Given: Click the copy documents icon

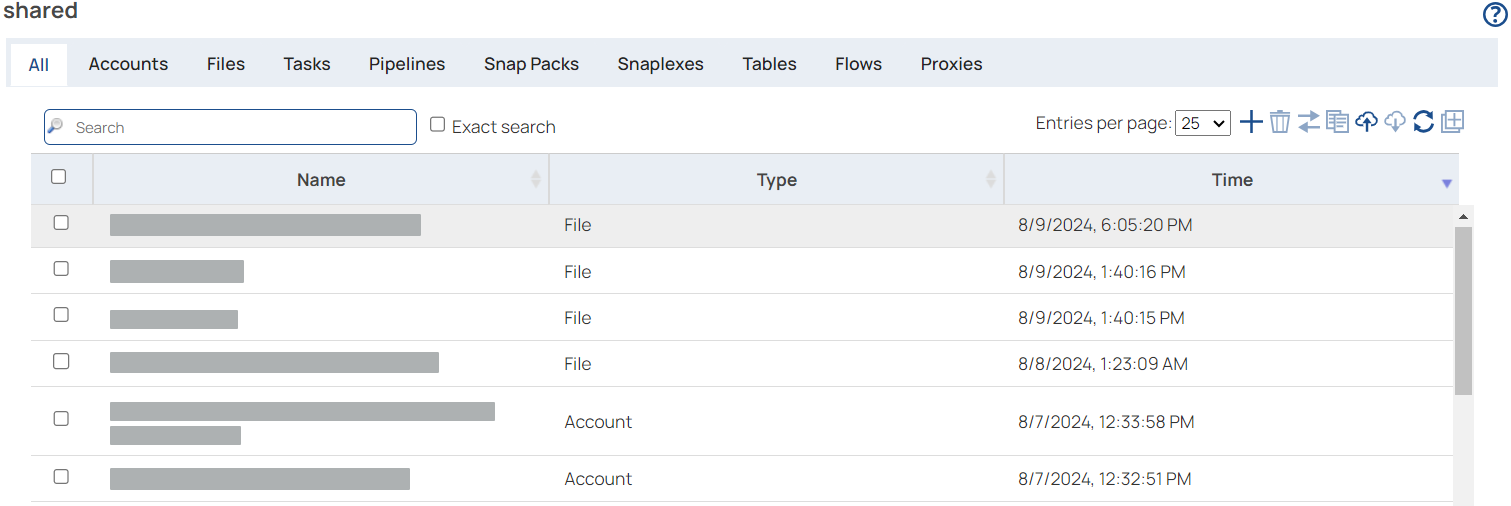Looking at the screenshot, I should (1338, 122).
